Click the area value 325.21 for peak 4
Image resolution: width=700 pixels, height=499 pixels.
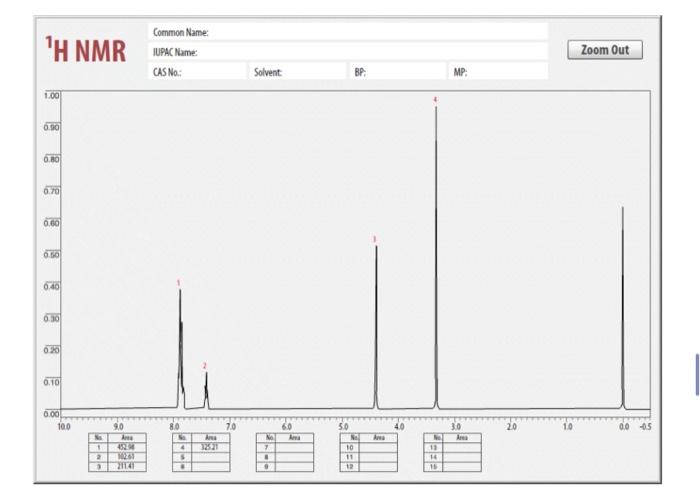(211, 447)
